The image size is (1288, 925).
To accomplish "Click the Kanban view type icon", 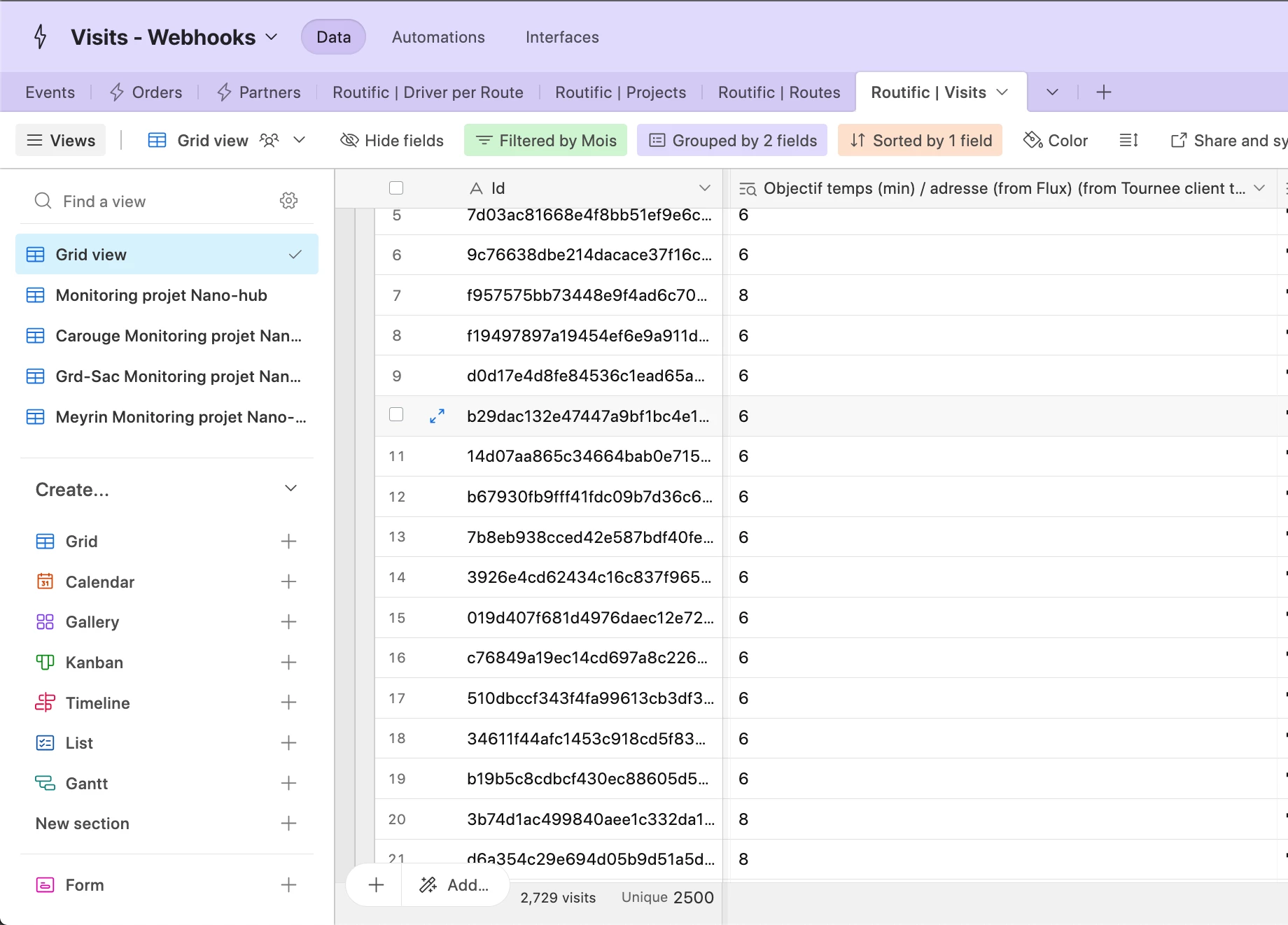I will coord(45,662).
